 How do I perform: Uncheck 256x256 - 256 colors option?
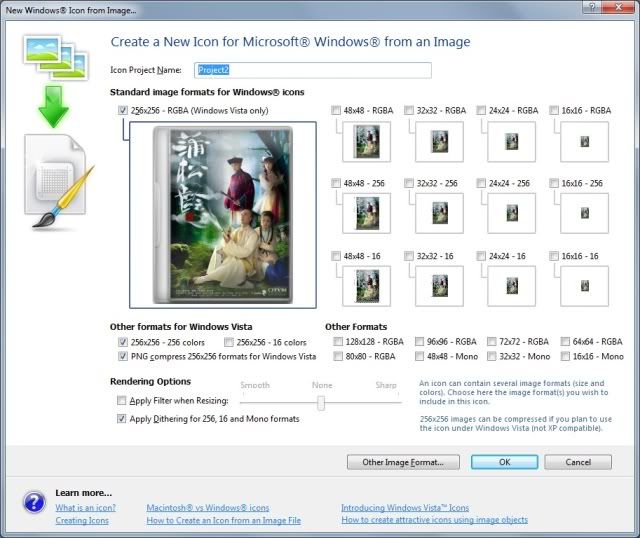coord(122,342)
